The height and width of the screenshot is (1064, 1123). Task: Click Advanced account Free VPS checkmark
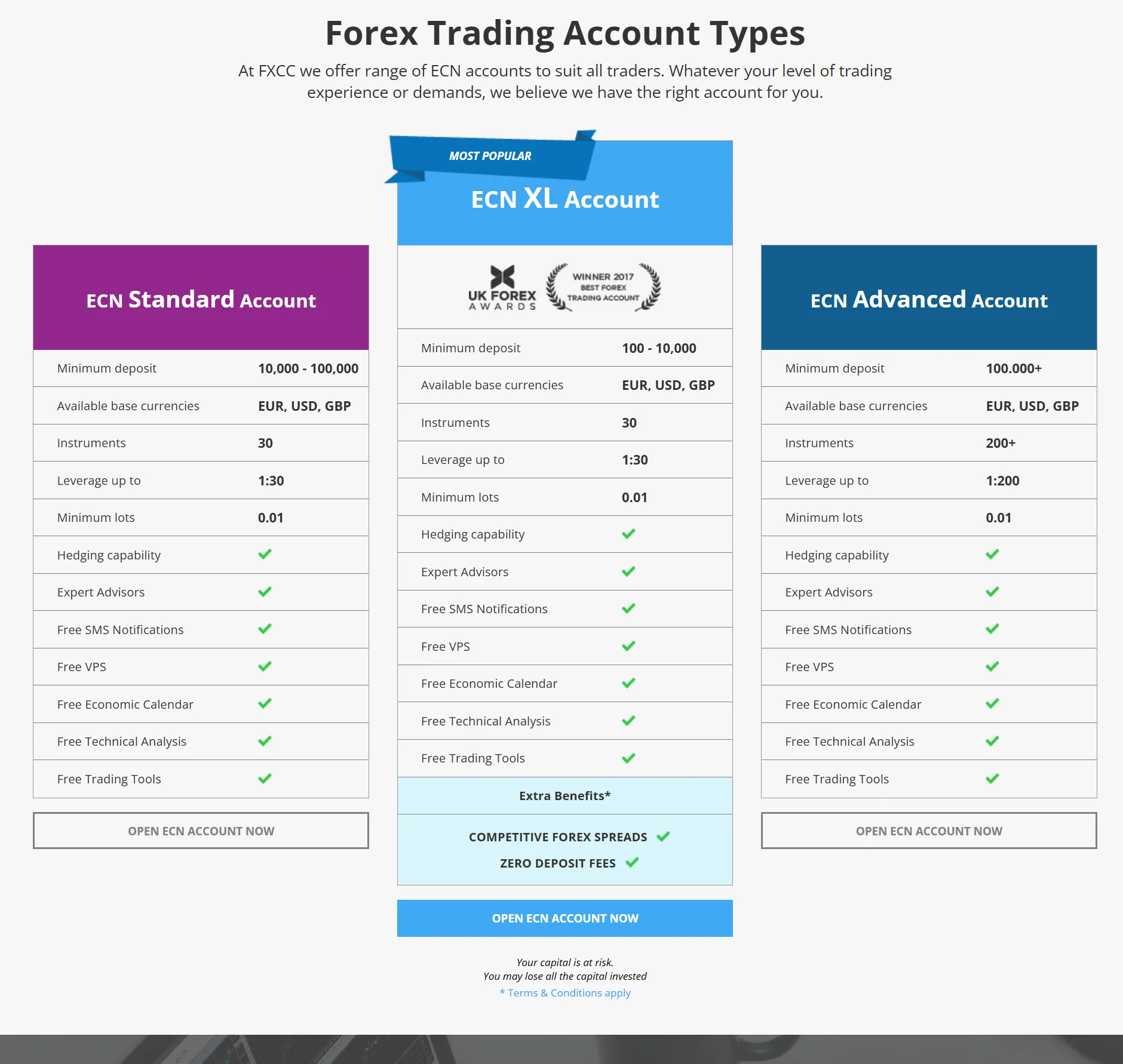992,666
